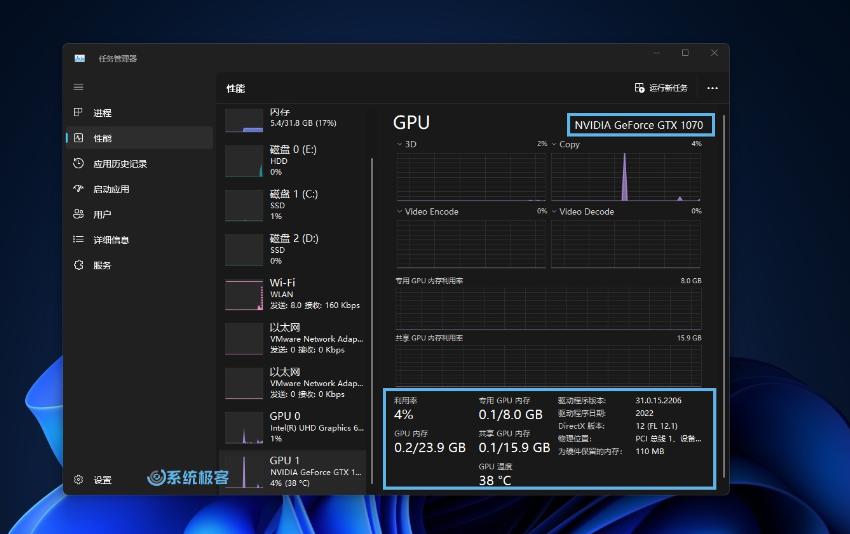
Task: Click the services puzzle icon
Action: click(79, 265)
